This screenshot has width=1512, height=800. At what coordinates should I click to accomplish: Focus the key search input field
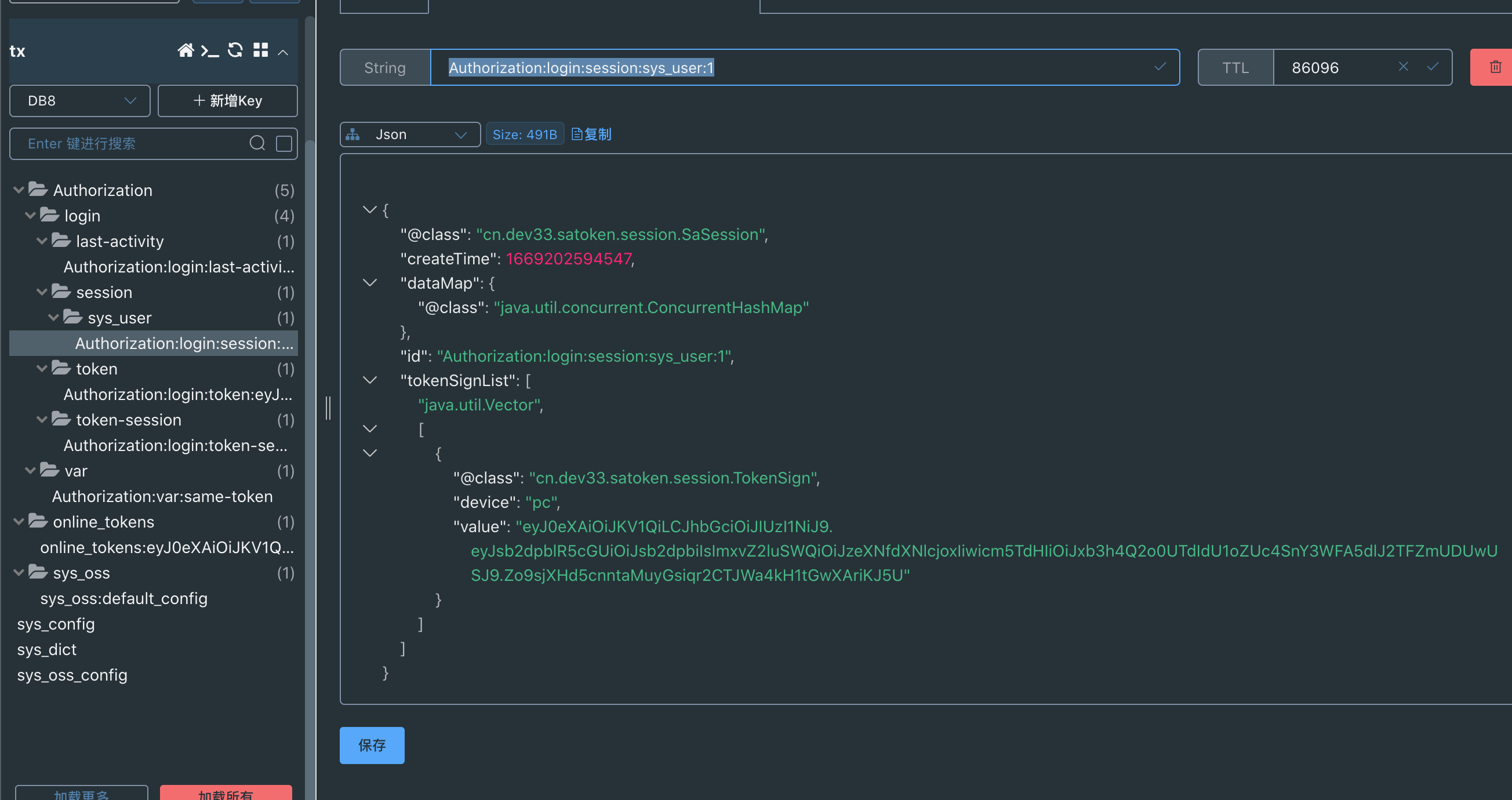tap(135, 144)
